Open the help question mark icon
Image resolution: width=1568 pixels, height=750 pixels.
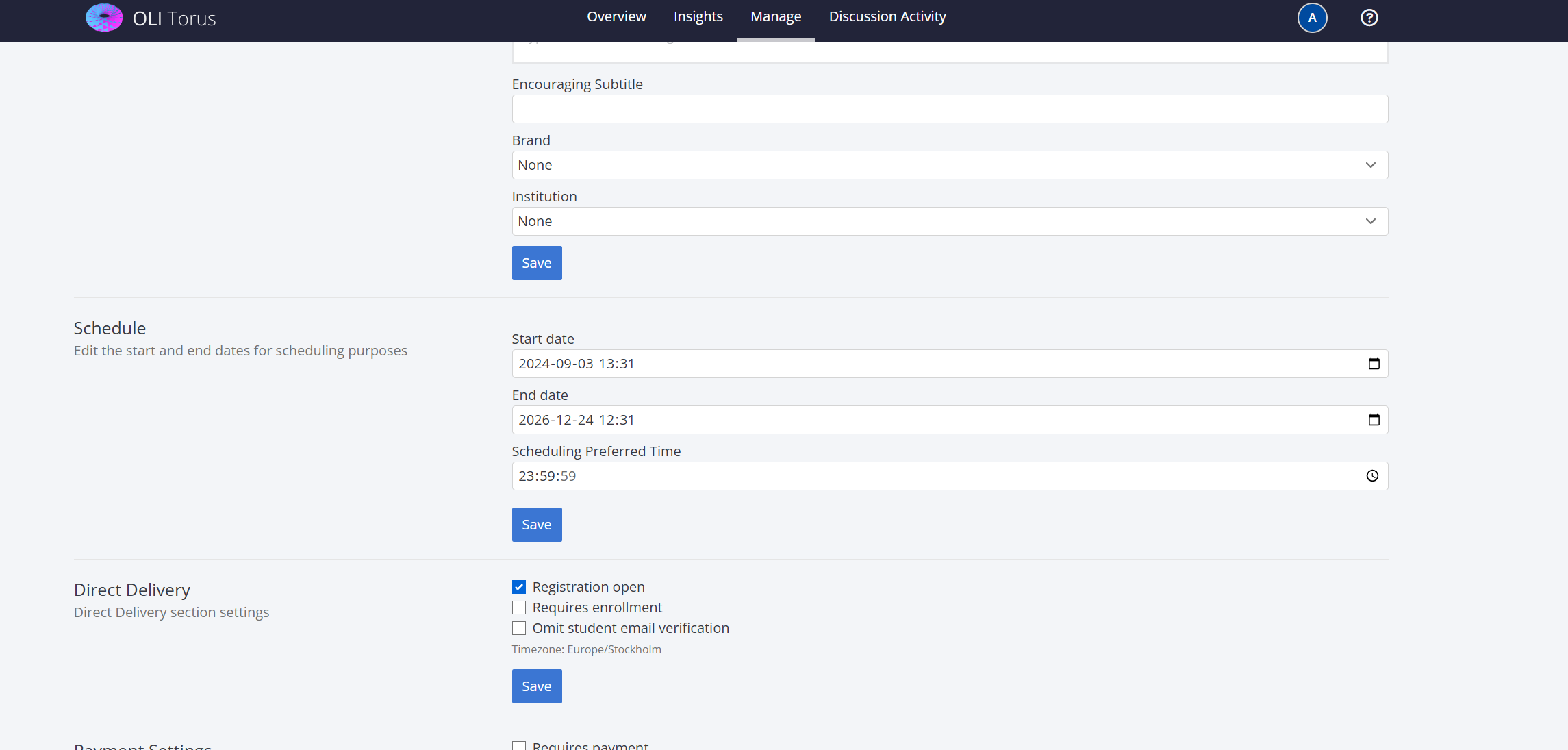coord(1369,18)
